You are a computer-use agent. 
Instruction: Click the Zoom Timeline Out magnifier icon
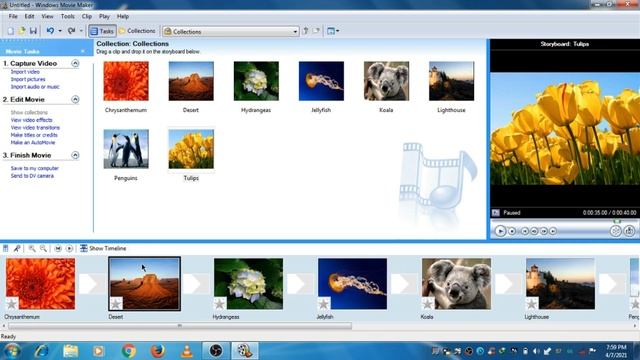[x=43, y=248]
